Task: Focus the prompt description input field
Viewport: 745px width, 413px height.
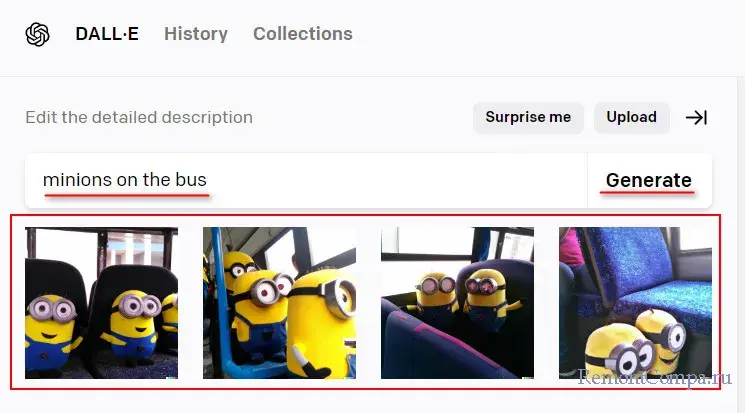Action: coord(306,181)
